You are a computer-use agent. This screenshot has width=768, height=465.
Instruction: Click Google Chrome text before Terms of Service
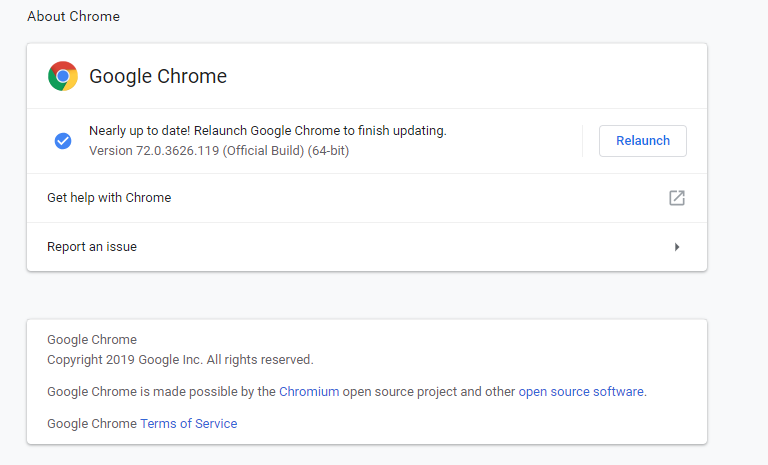pyautogui.click(x=92, y=424)
